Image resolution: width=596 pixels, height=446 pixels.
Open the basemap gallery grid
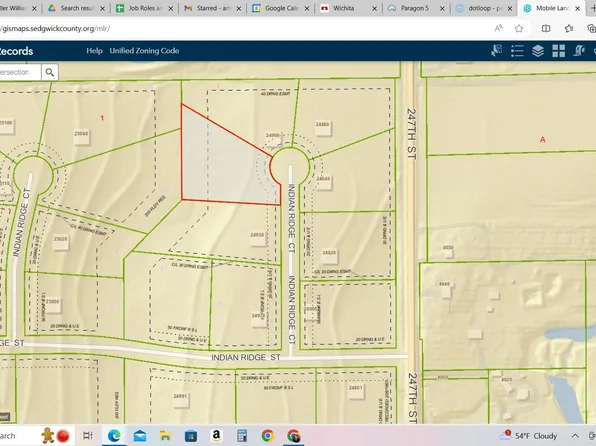coord(558,51)
